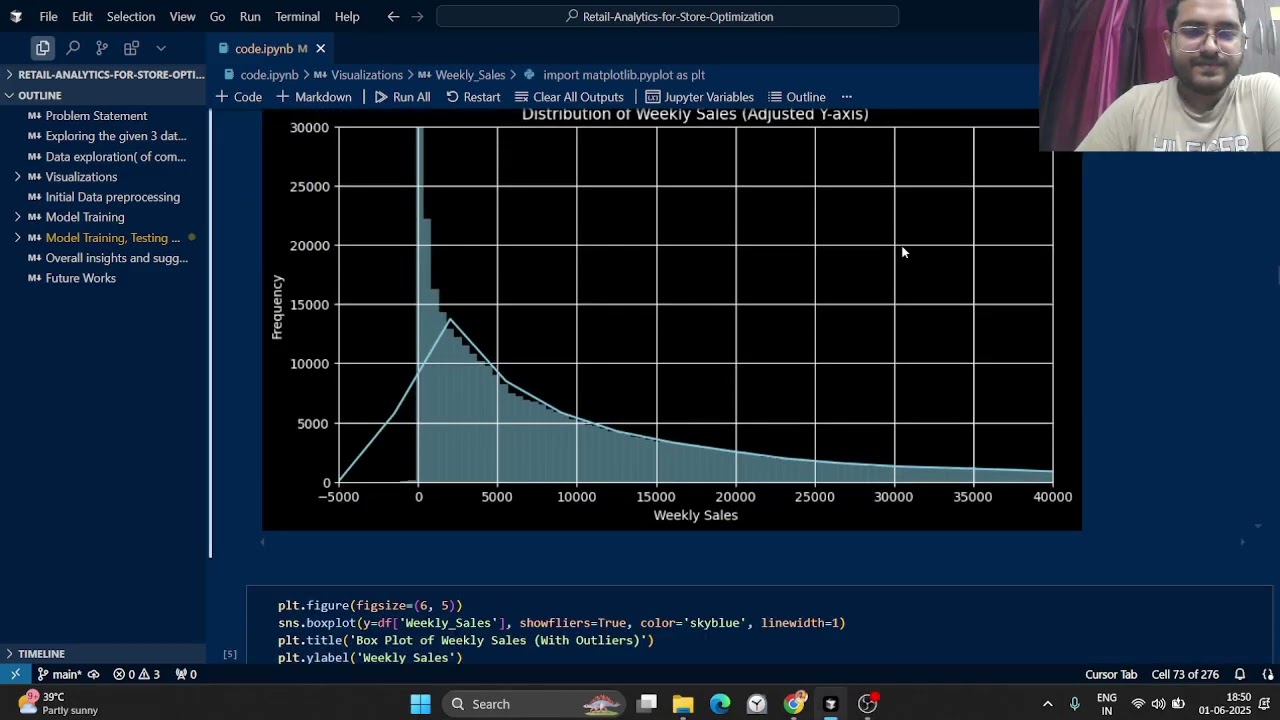This screenshot has width=1280, height=720.
Task: Click the Cursor app logo icon
Action: [x=16, y=17]
